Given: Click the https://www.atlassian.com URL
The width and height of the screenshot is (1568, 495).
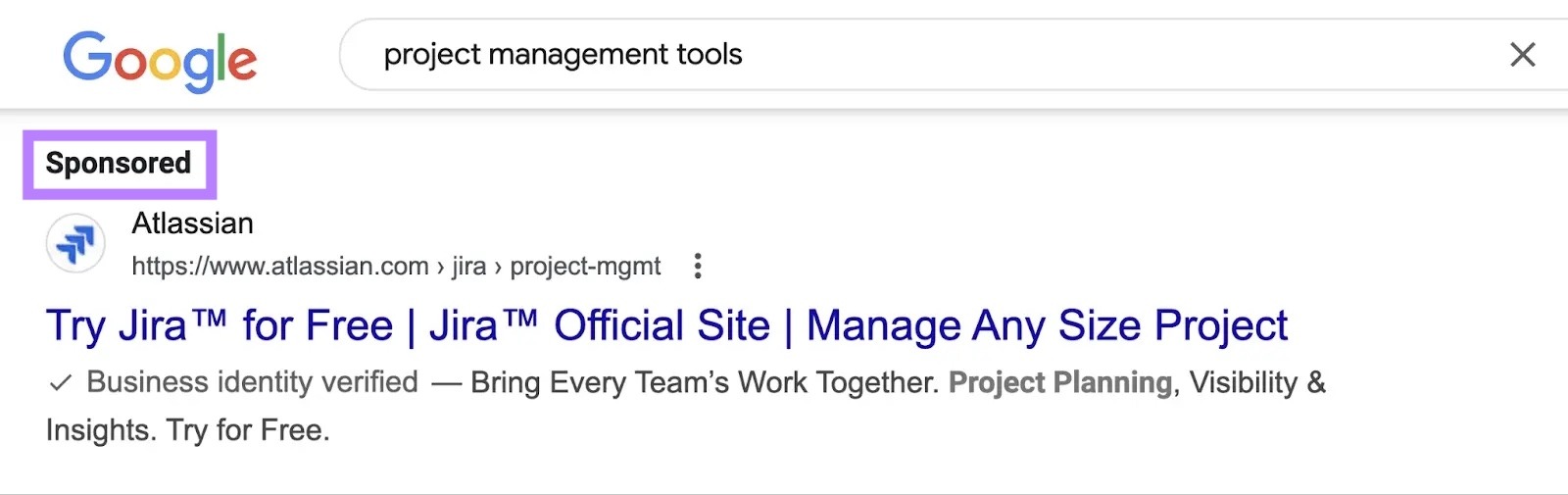Looking at the screenshot, I should (280, 266).
